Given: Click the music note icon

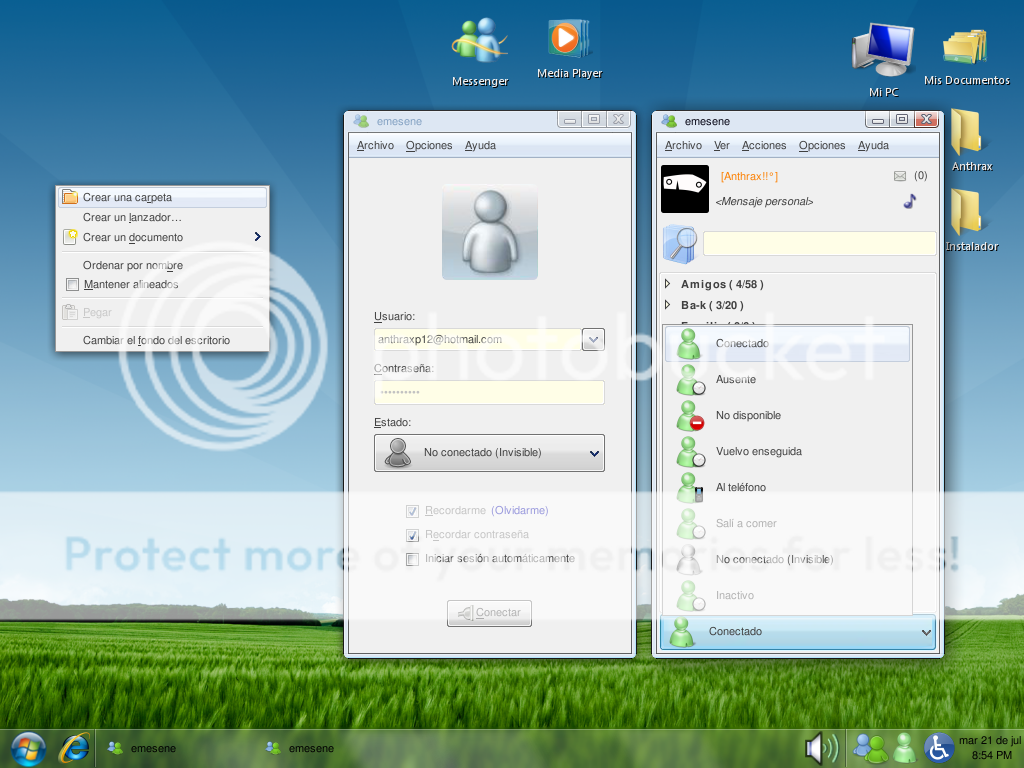Looking at the screenshot, I should (x=909, y=200).
